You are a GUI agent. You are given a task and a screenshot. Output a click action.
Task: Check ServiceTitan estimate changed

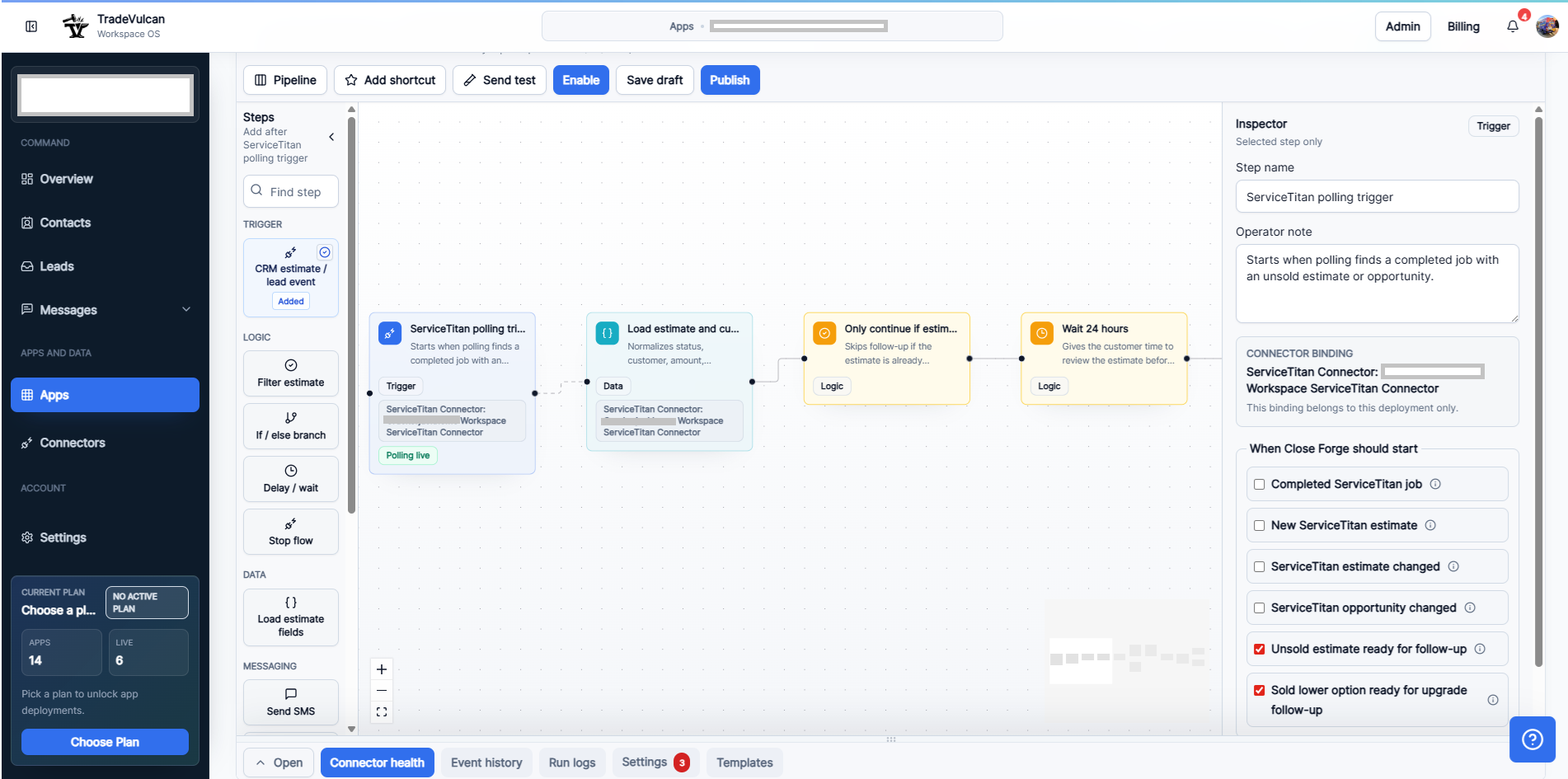click(1260, 566)
